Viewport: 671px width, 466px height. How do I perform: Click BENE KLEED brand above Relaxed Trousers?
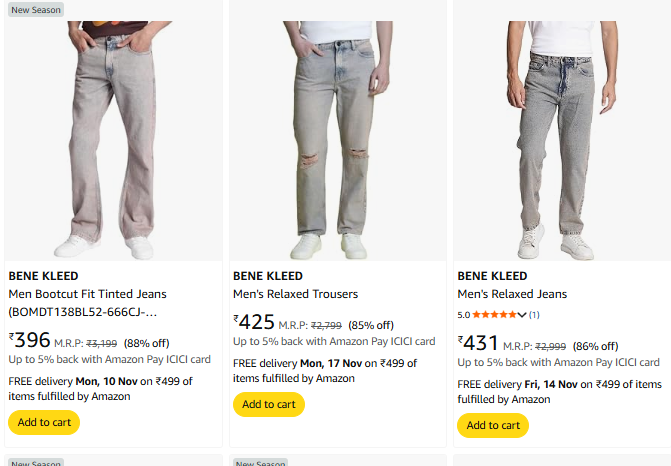tap(267, 276)
